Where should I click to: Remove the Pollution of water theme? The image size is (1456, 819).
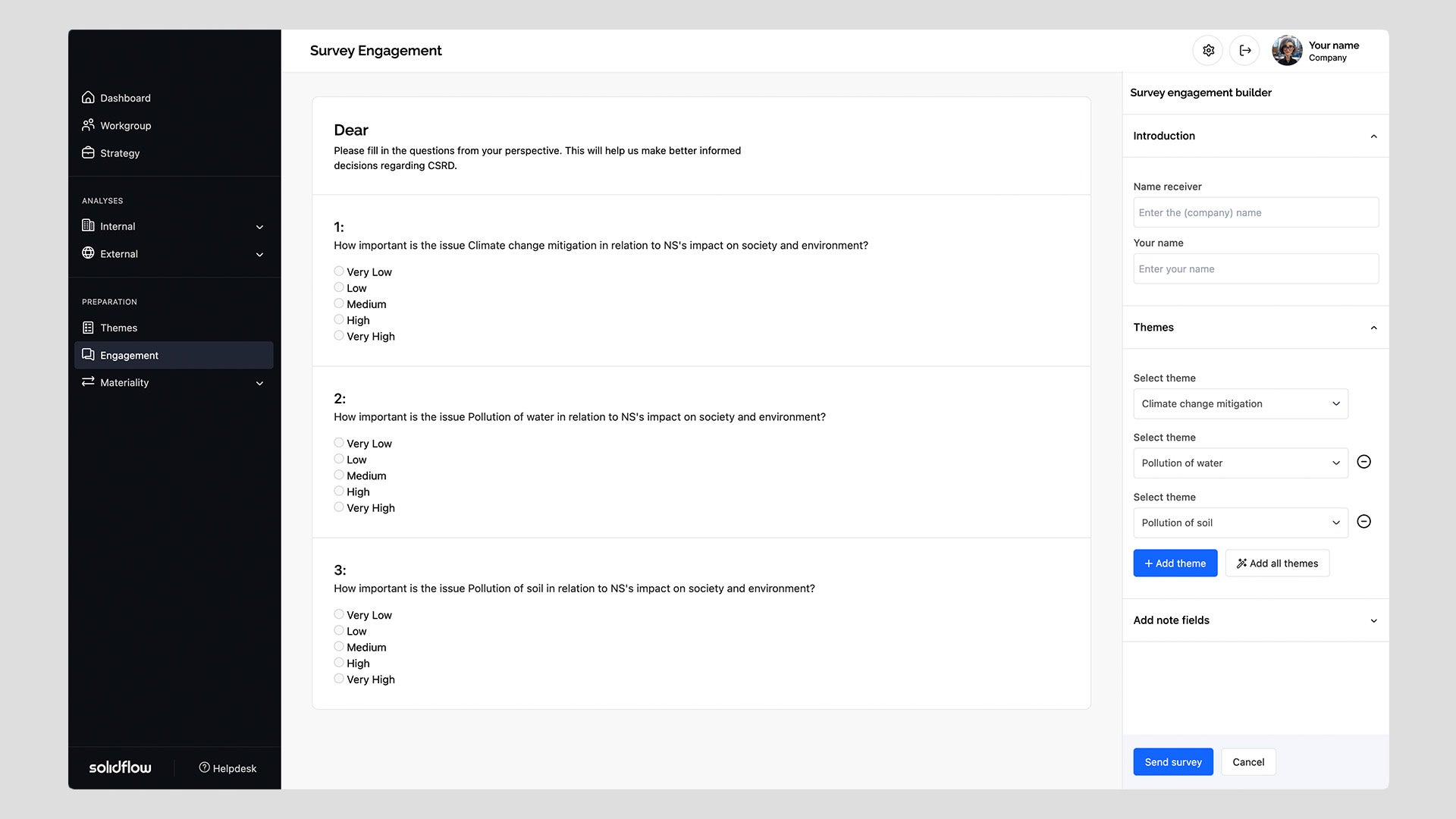(1363, 462)
